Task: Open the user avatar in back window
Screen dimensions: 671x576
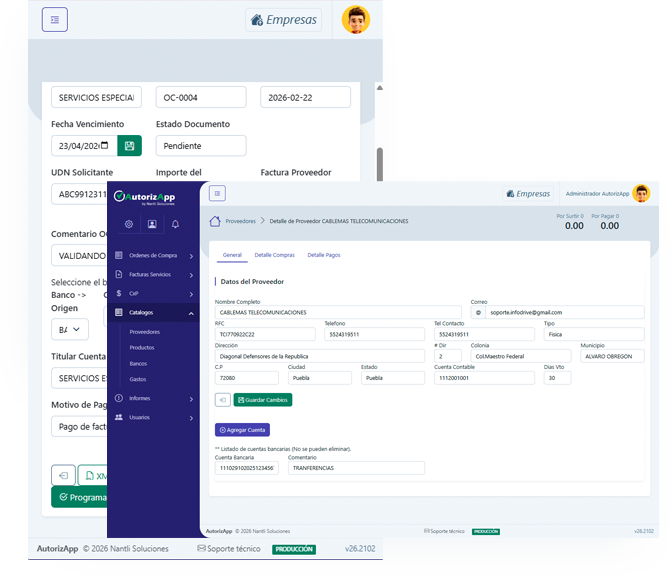Action: point(356,20)
